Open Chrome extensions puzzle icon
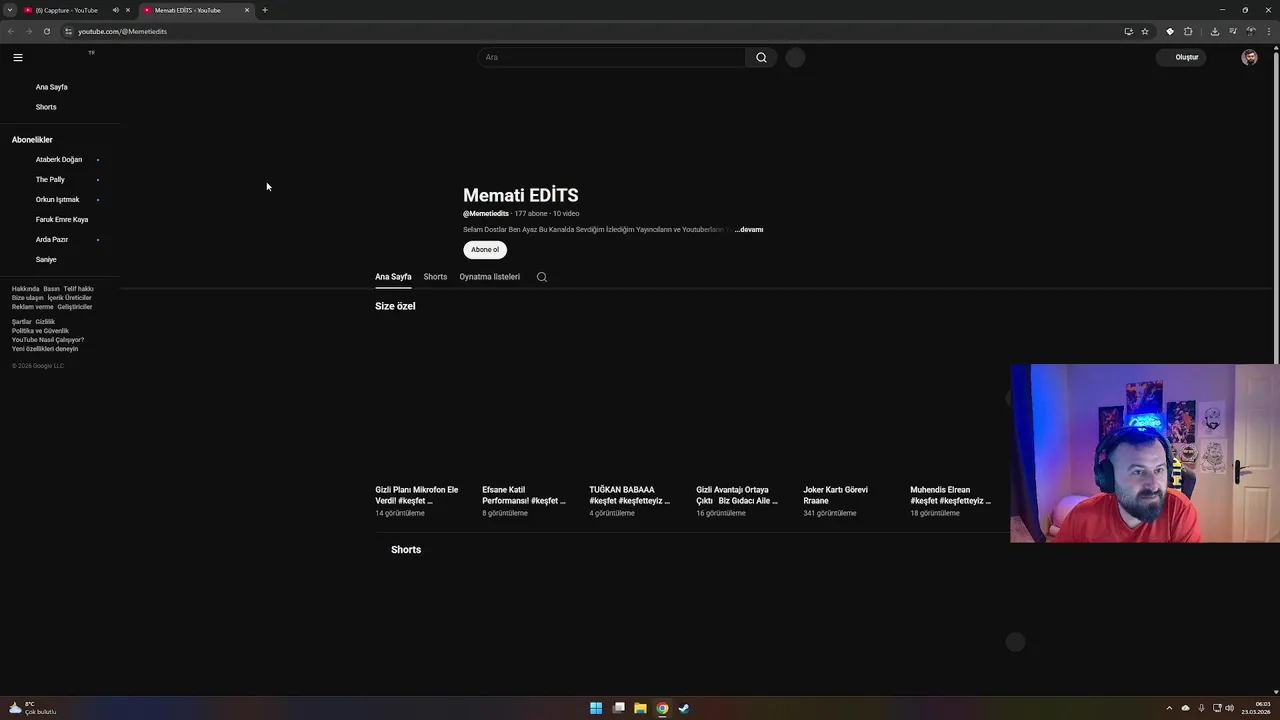Viewport: 1280px width, 720px height. tap(1188, 31)
